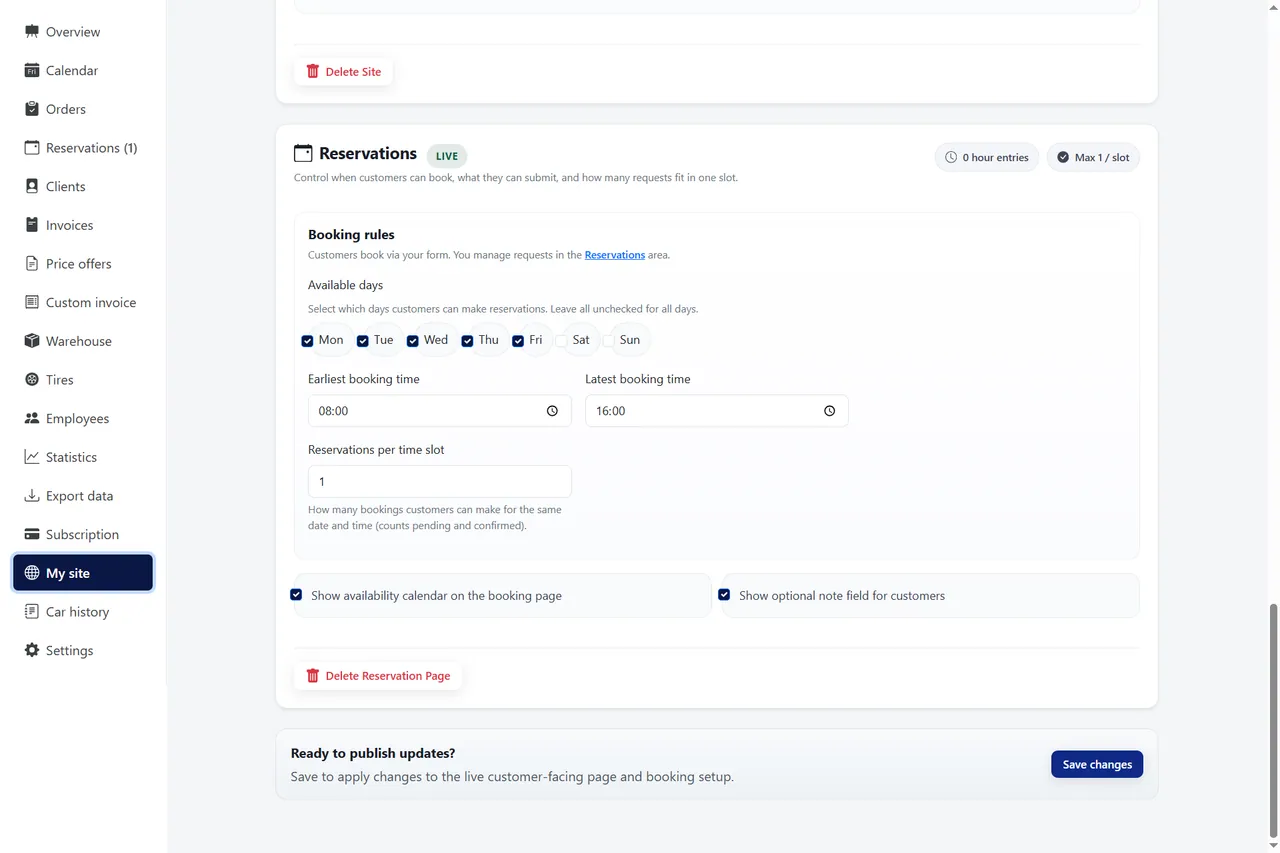Open Statistics chart icon
The height and width of the screenshot is (853, 1280).
(x=32, y=457)
